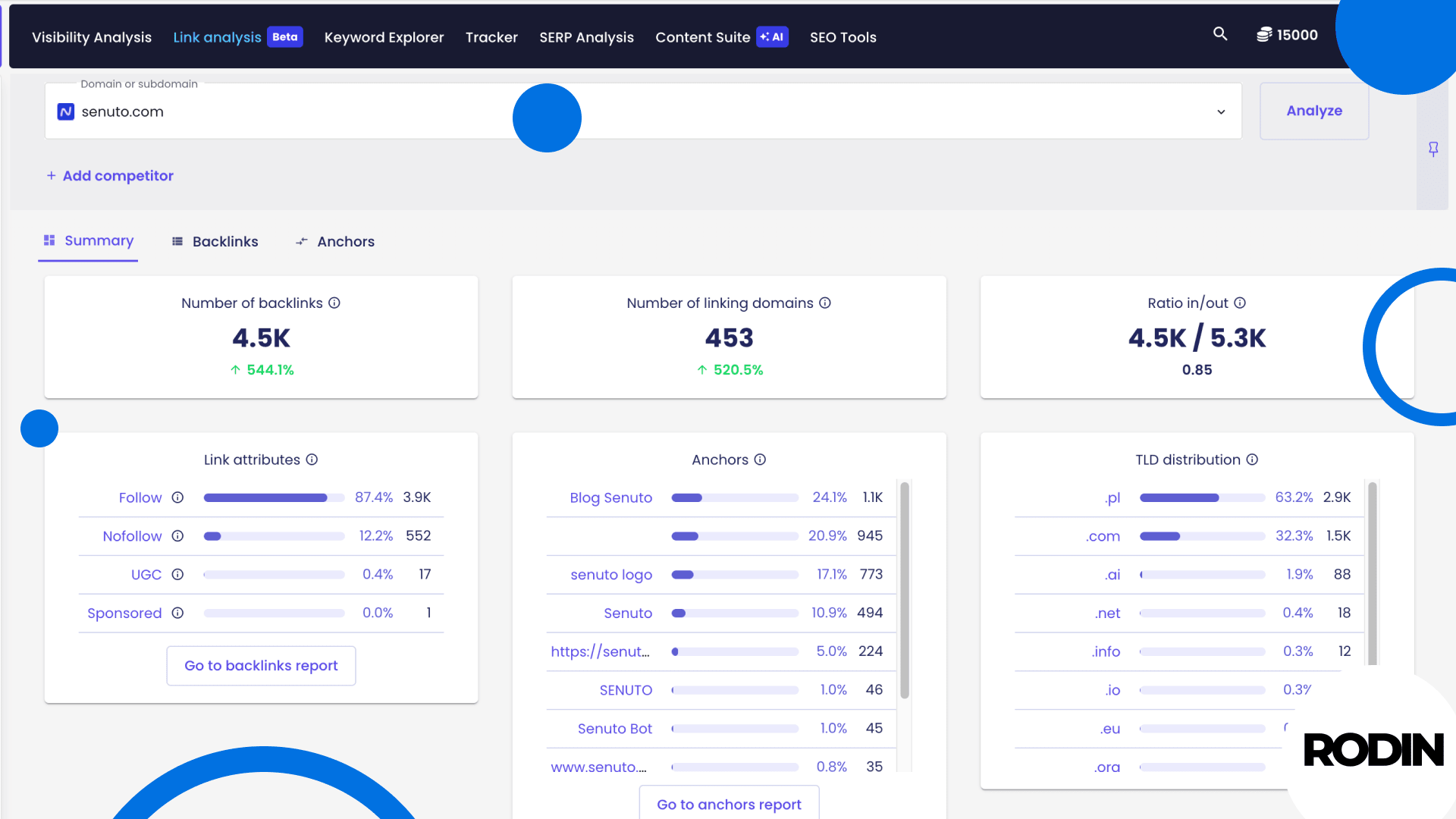Click the Anchors tab arrows icon
The height and width of the screenshot is (819, 1456).
(x=302, y=241)
